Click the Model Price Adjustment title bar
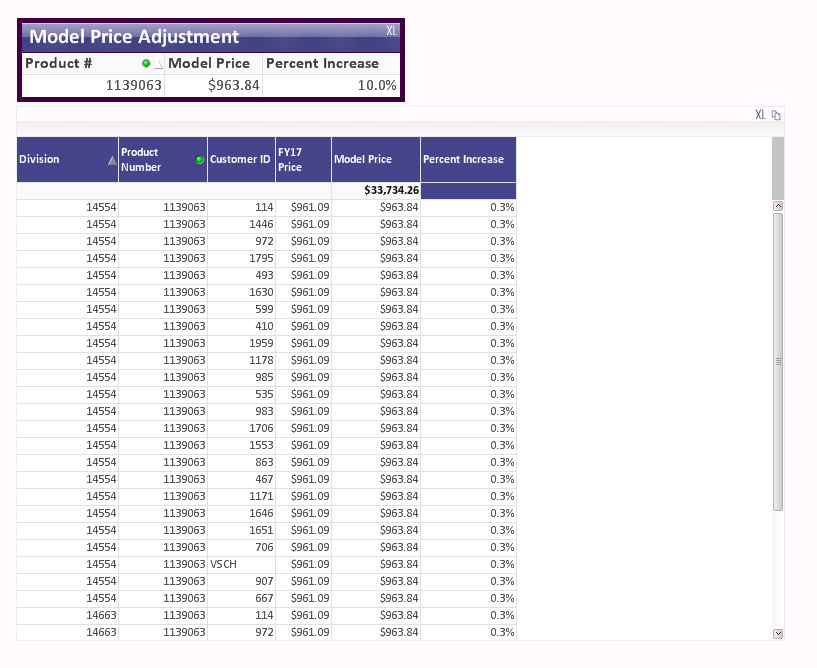Screen dimensions: 817x668 211,37
